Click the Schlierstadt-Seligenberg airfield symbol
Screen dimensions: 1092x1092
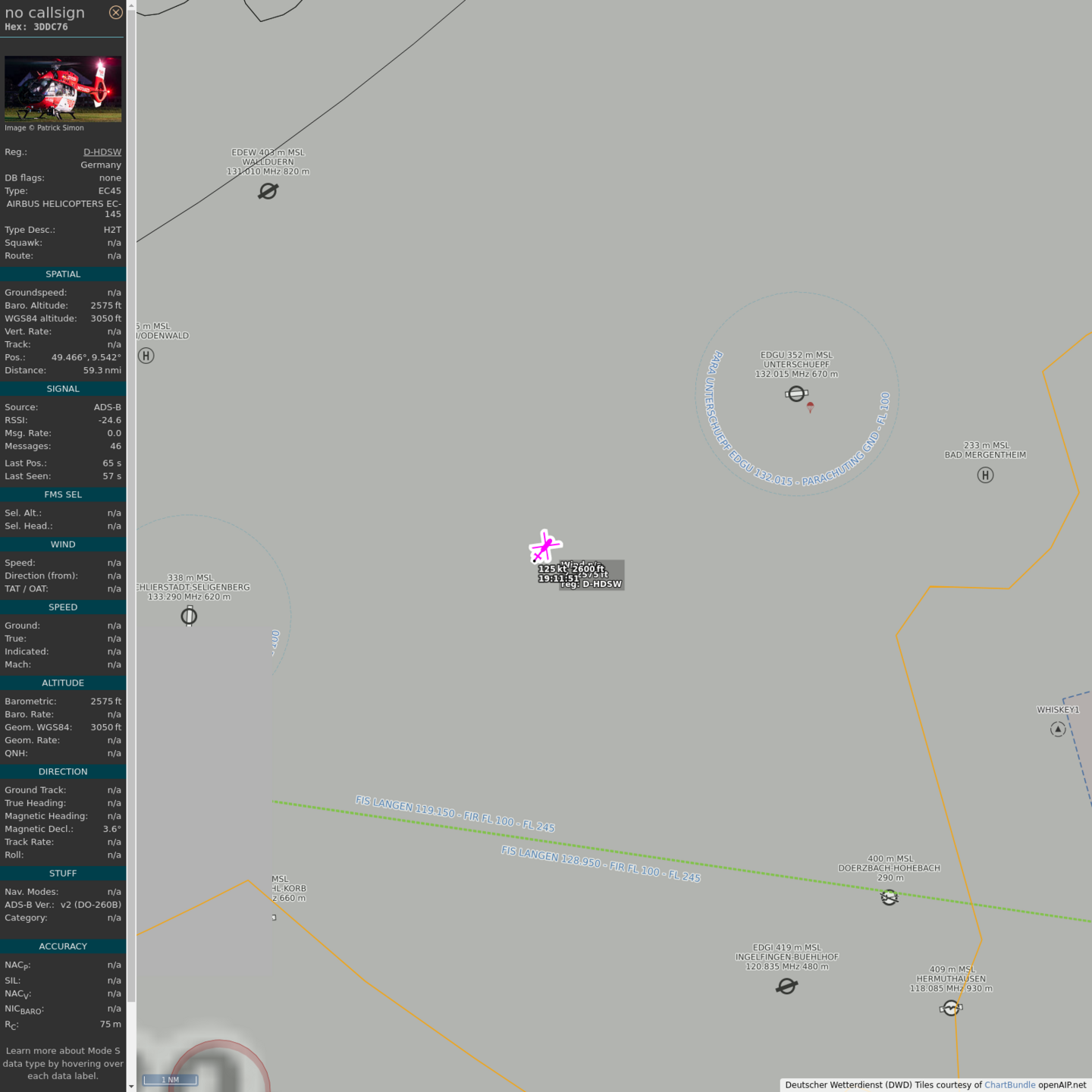(x=189, y=617)
